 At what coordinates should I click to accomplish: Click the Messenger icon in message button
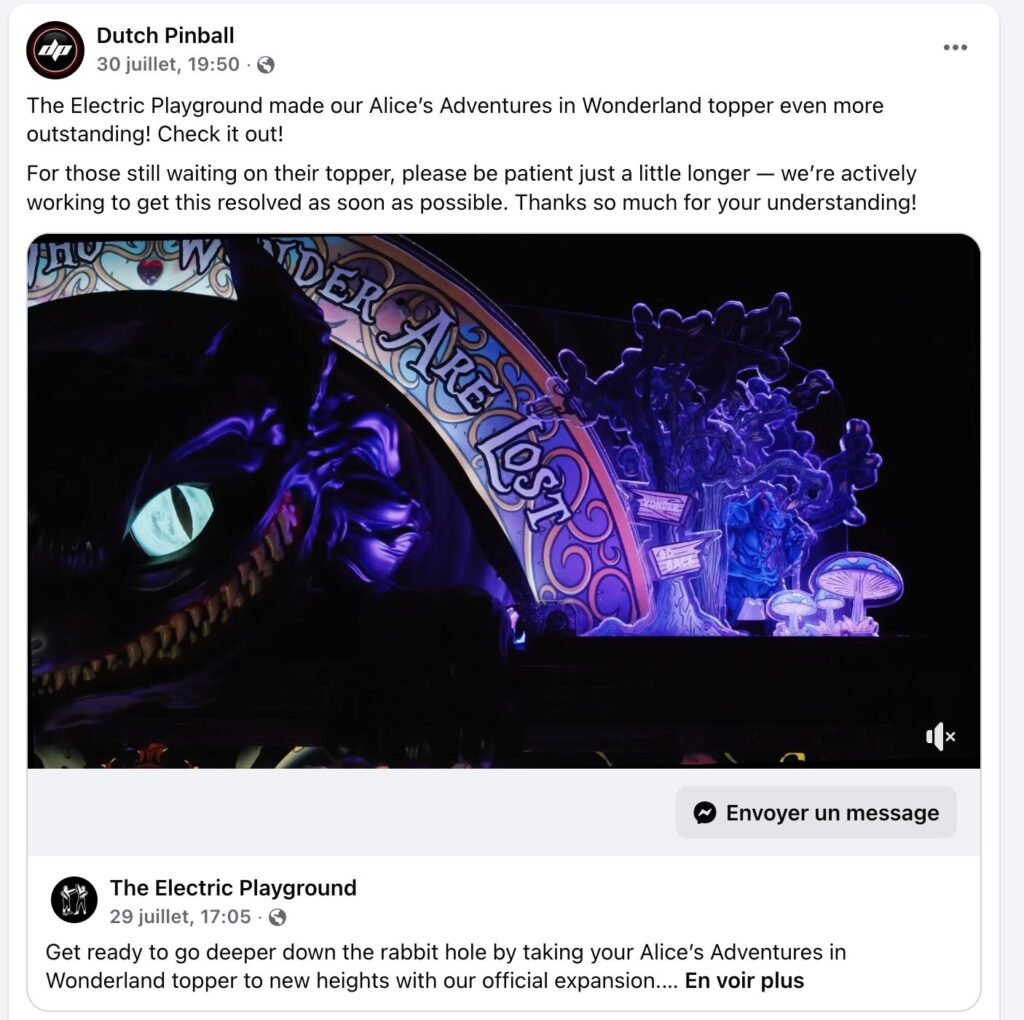[705, 812]
